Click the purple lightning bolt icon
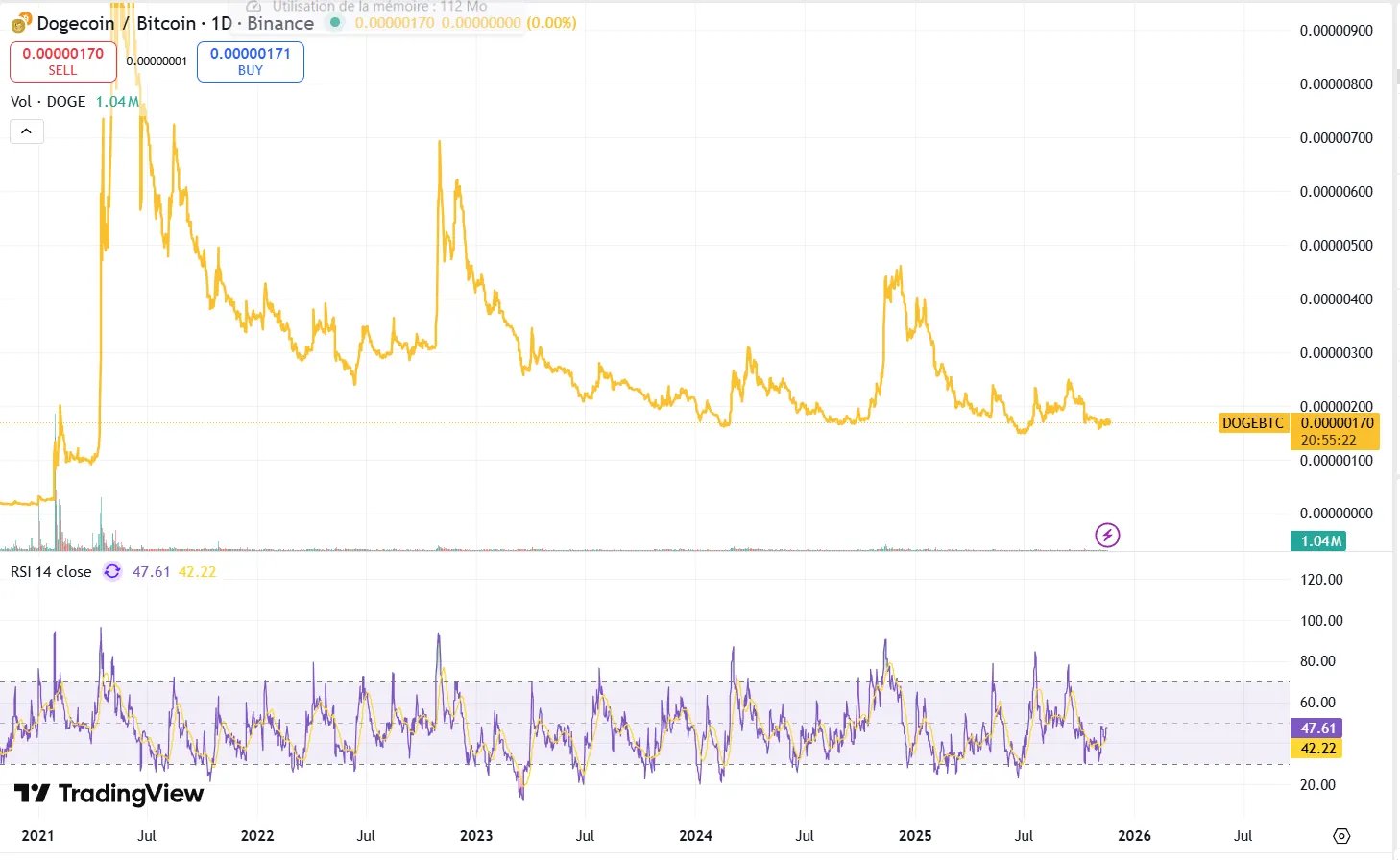Viewport: 1400px width, 860px height. coord(1107,535)
